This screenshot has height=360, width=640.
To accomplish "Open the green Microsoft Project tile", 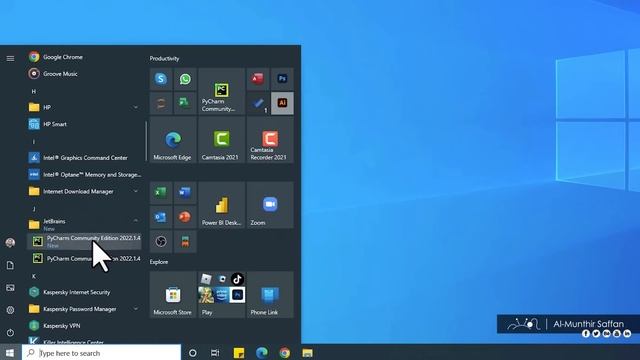I will 185,103.
